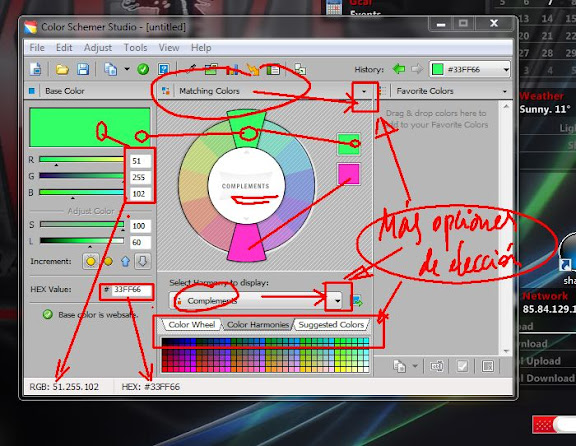Click the L lightness slider
Screen dimensions: 576x446
coord(82,241)
